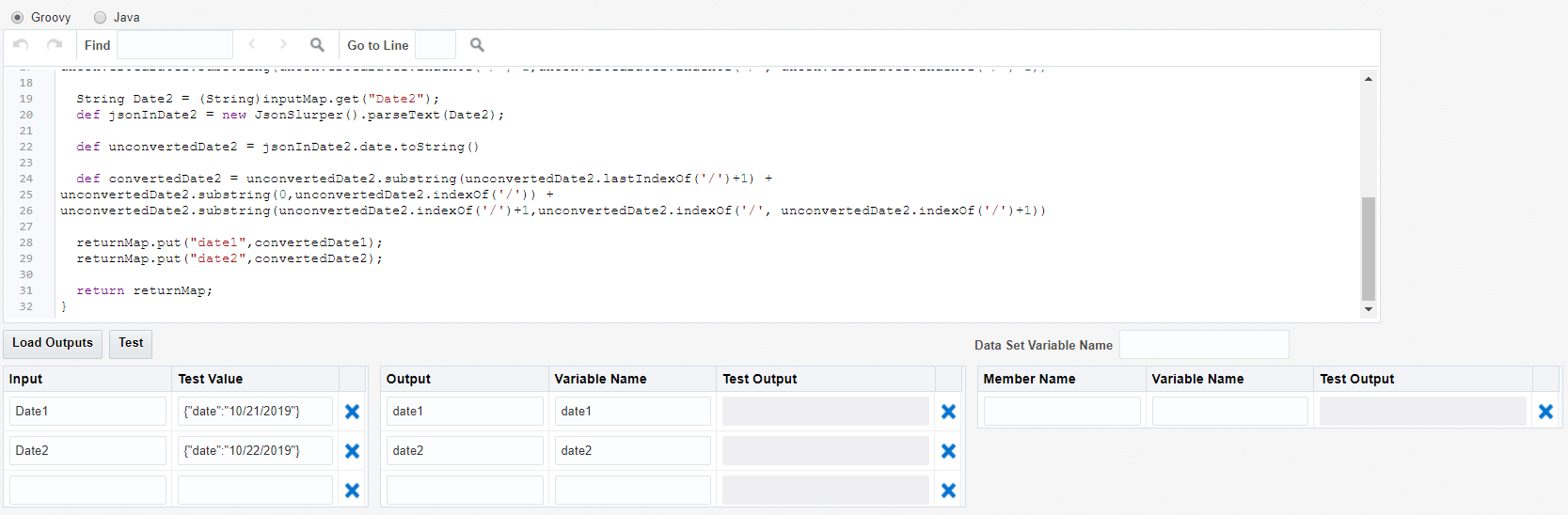
Task: Remove the date1 output row
Action: coord(948,412)
